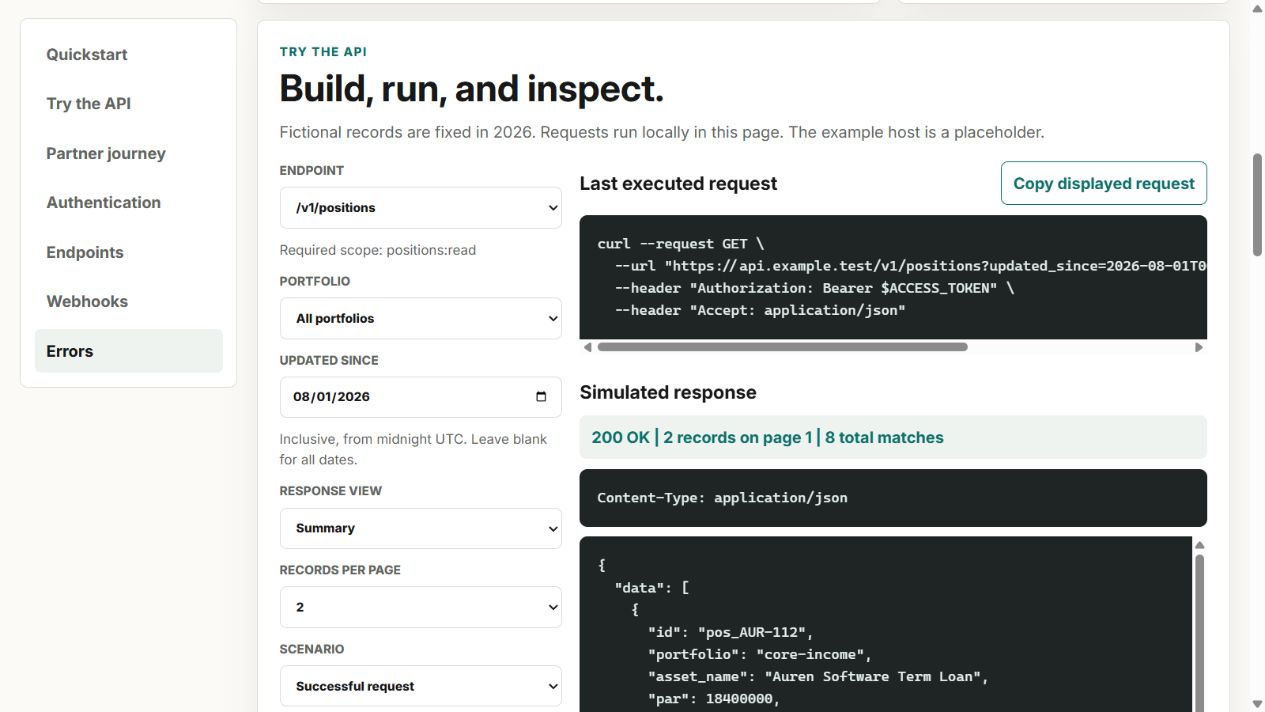Click the page scrollbar down arrow
Screen dimensions: 1265x712
1257,704
